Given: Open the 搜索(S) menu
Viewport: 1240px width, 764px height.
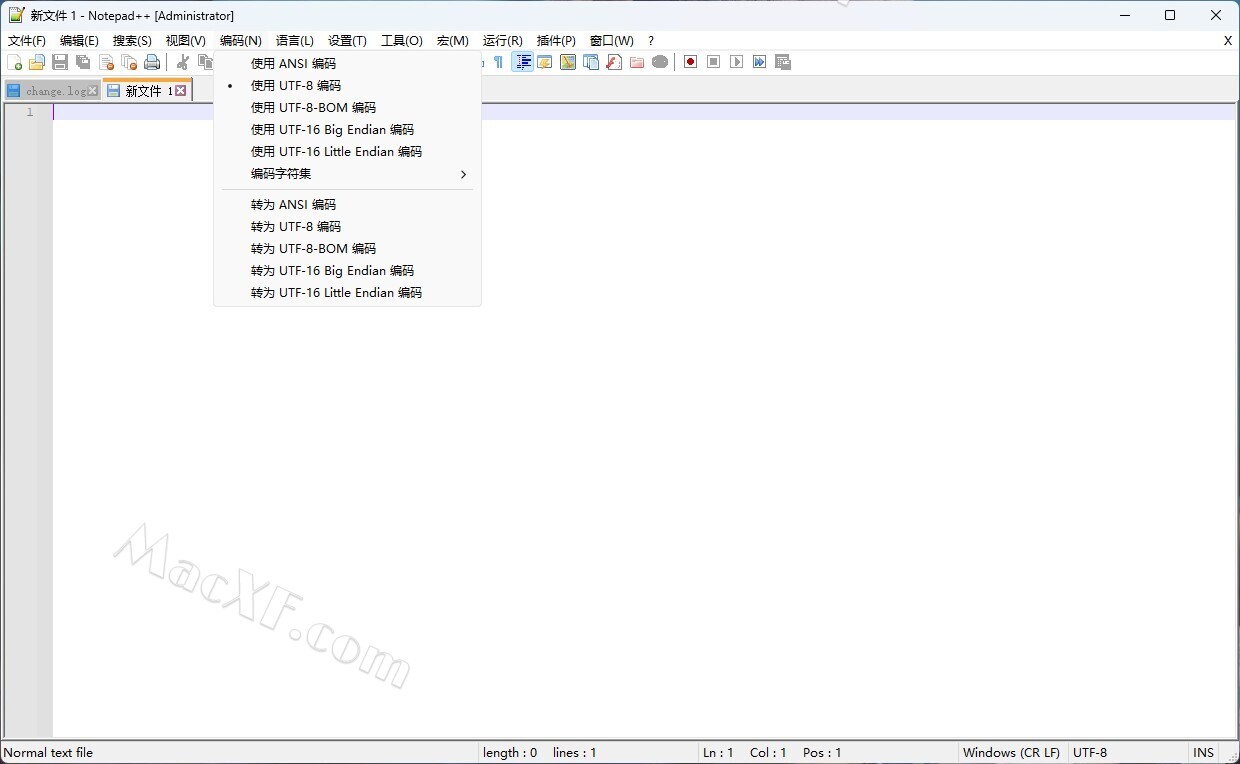Looking at the screenshot, I should tap(132, 41).
